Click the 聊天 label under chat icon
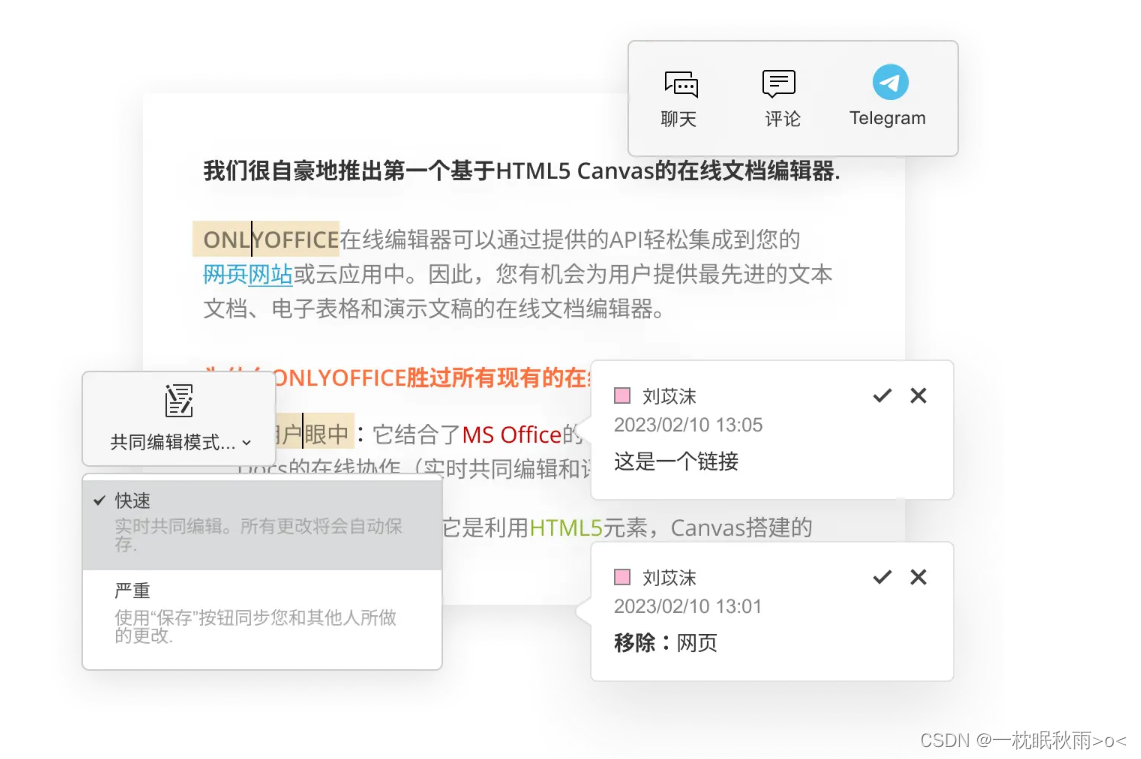 [678, 119]
